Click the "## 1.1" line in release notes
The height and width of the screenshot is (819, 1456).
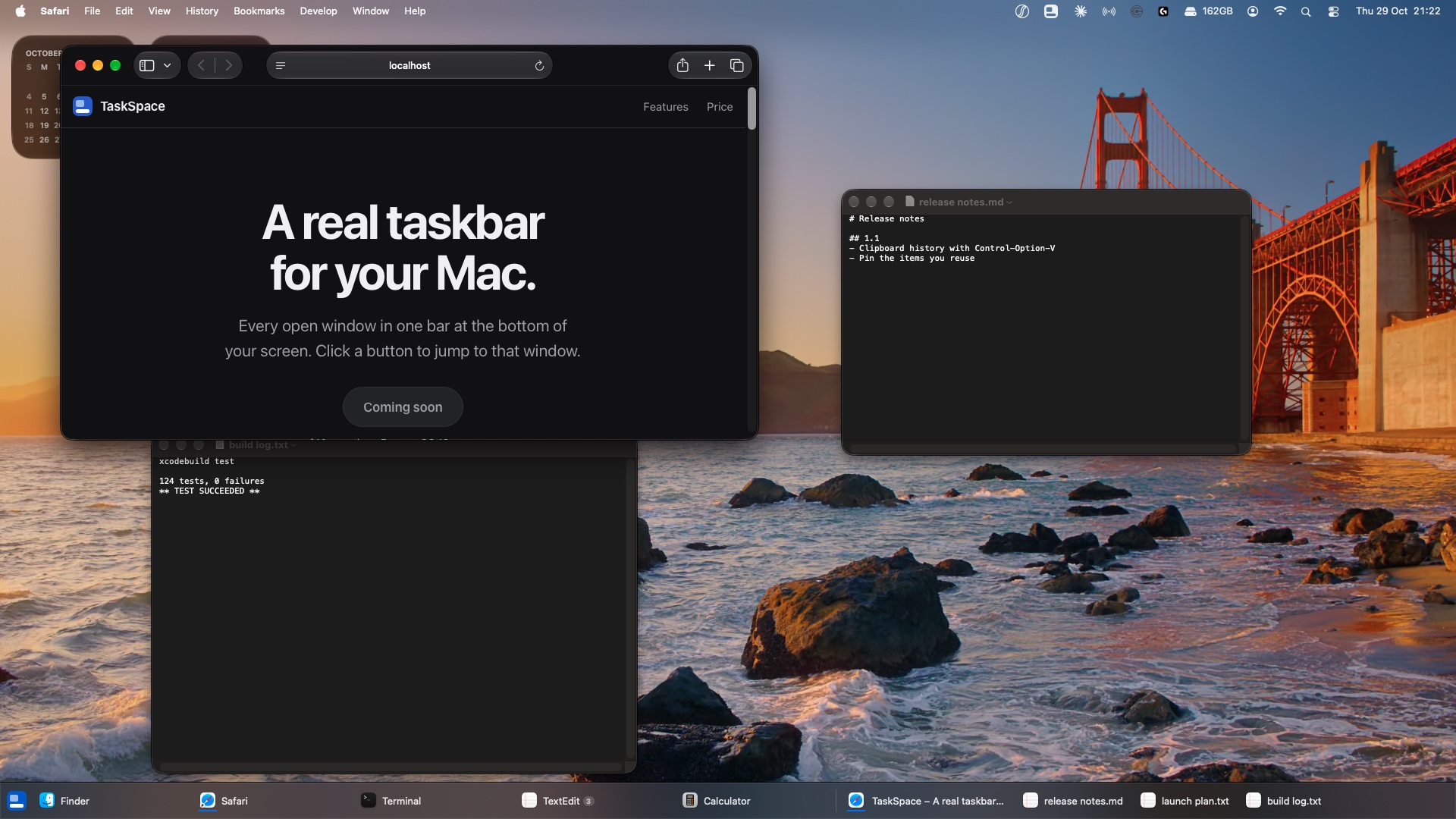[864, 238]
